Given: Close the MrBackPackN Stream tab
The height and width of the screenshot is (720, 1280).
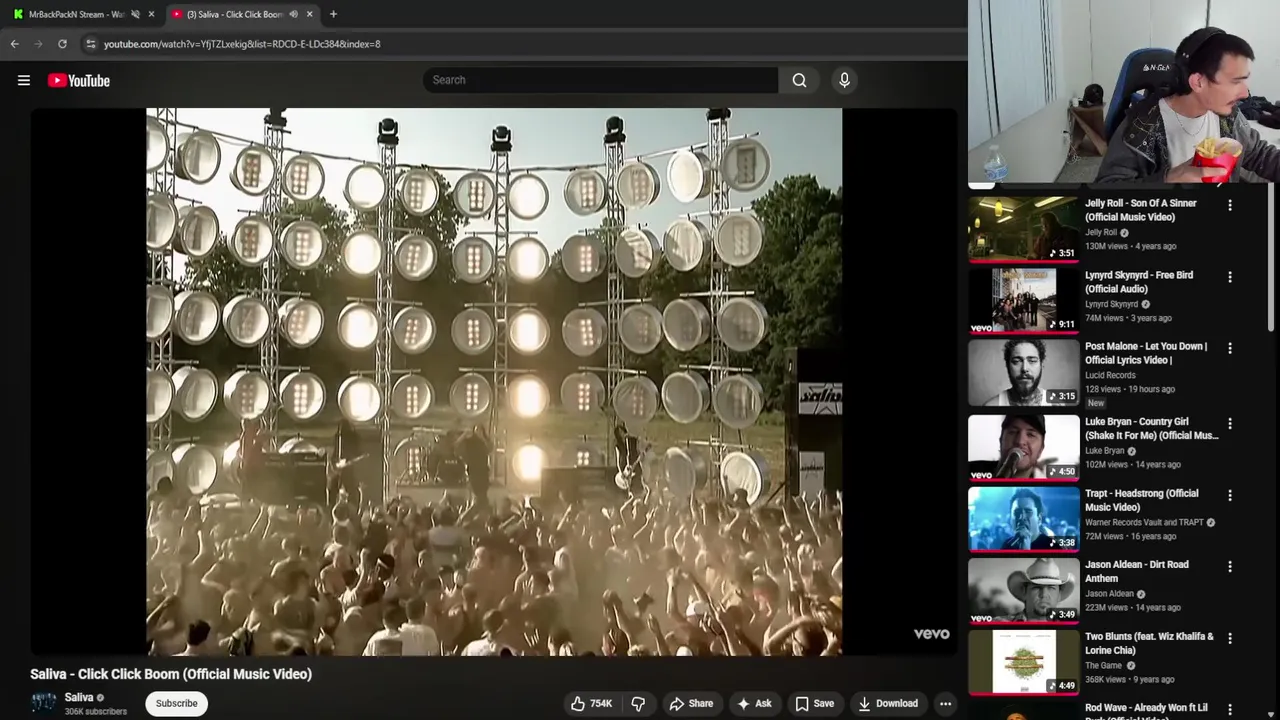Looking at the screenshot, I should point(151,14).
